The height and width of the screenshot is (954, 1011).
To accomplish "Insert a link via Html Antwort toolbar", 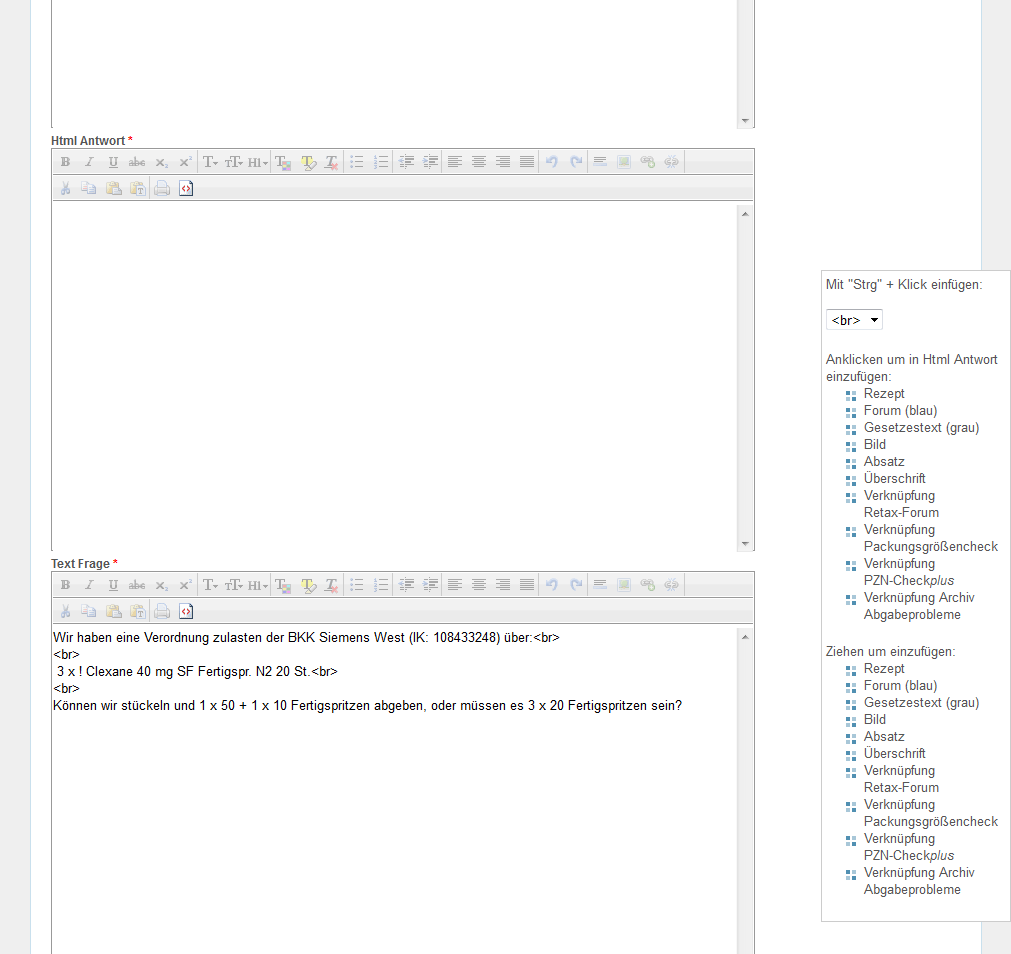I will click(648, 162).
